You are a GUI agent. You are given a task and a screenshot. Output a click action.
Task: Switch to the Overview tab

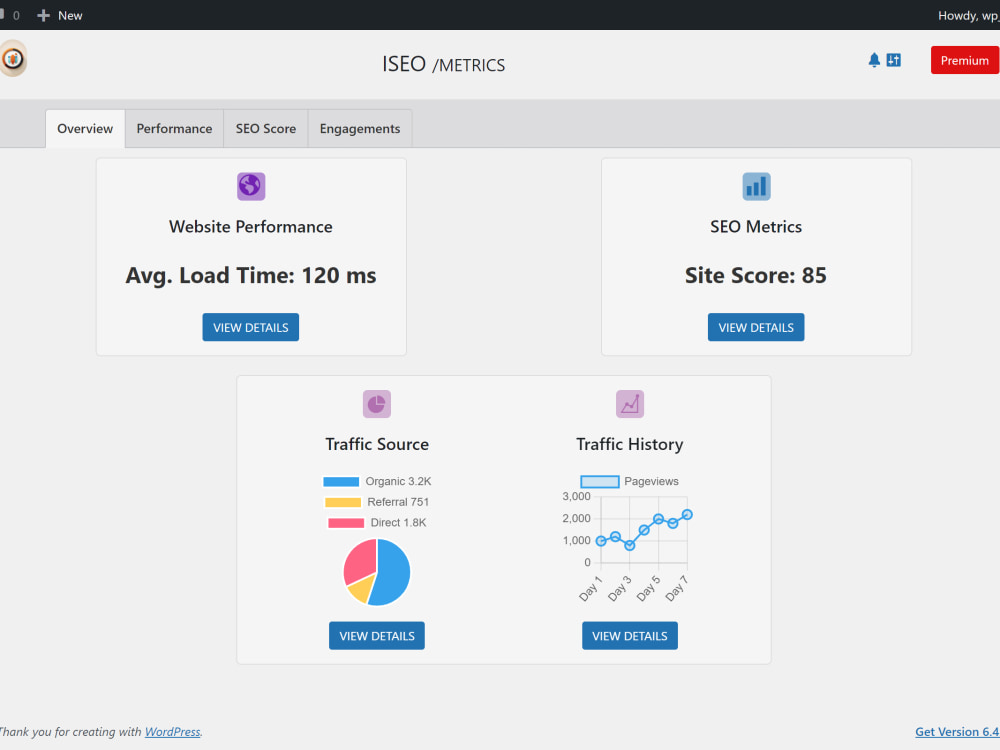[85, 129]
